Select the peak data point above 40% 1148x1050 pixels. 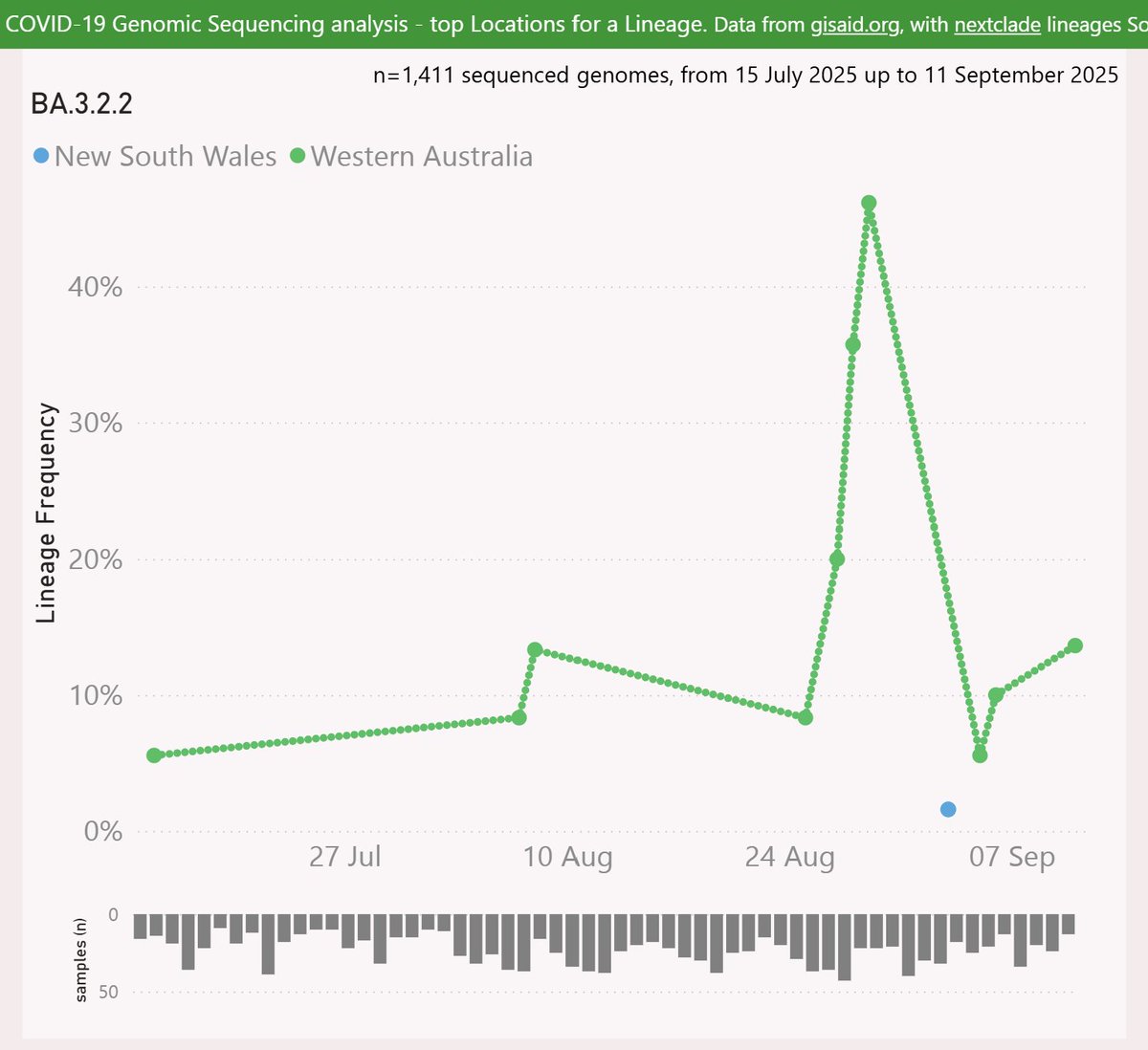coord(869,202)
